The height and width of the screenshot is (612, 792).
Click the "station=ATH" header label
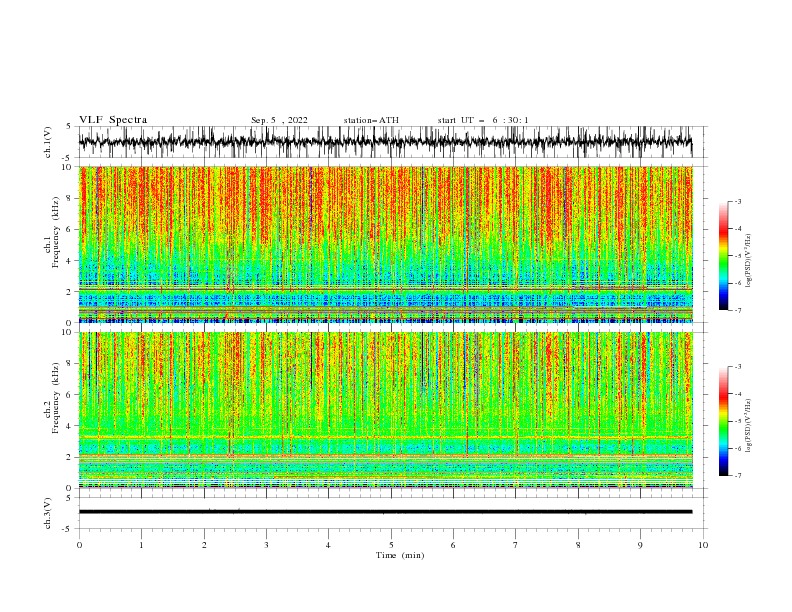coord(371,120)
